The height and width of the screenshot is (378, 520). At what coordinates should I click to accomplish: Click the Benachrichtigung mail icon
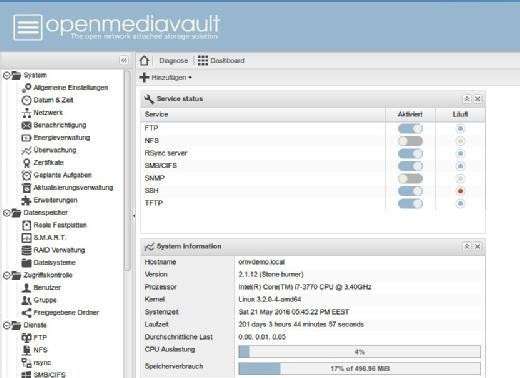(x=26, y=125)
